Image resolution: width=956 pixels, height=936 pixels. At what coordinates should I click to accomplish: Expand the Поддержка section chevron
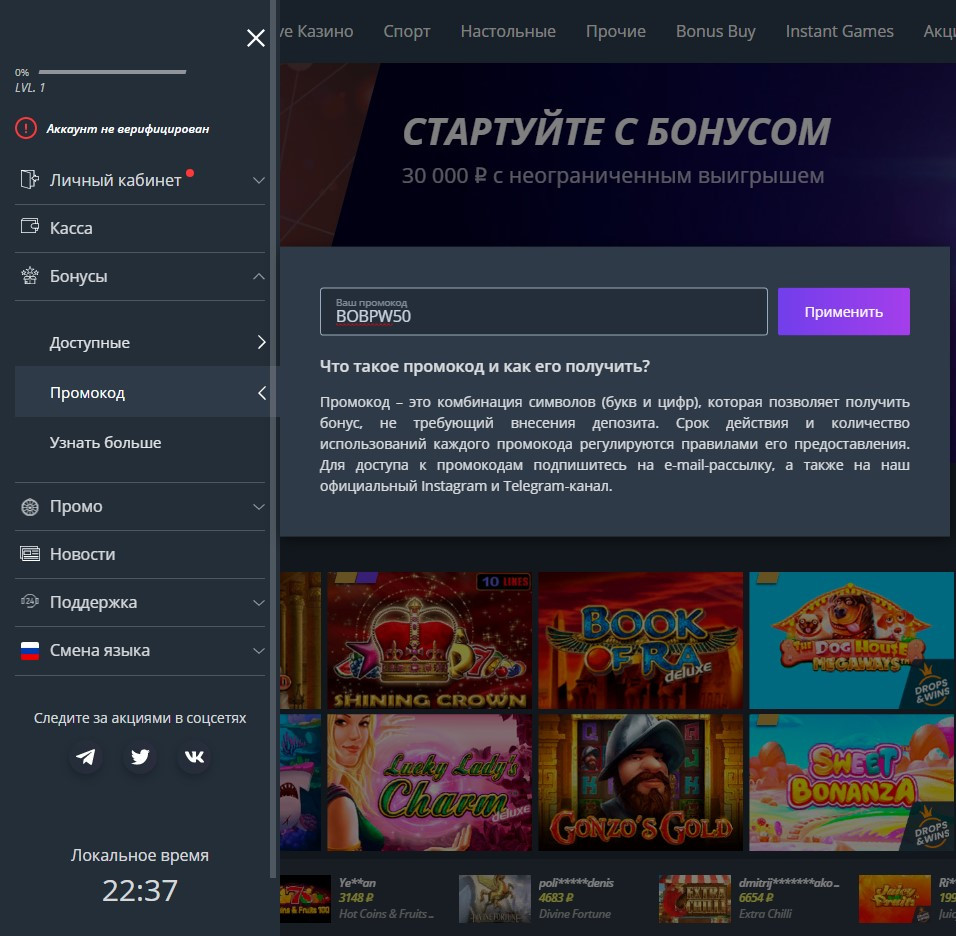[x=258, y=603]
